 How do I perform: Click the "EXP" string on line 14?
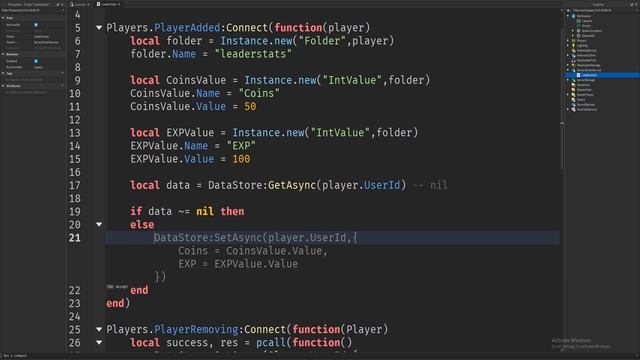pyautogui.click(x=241, y=146)
